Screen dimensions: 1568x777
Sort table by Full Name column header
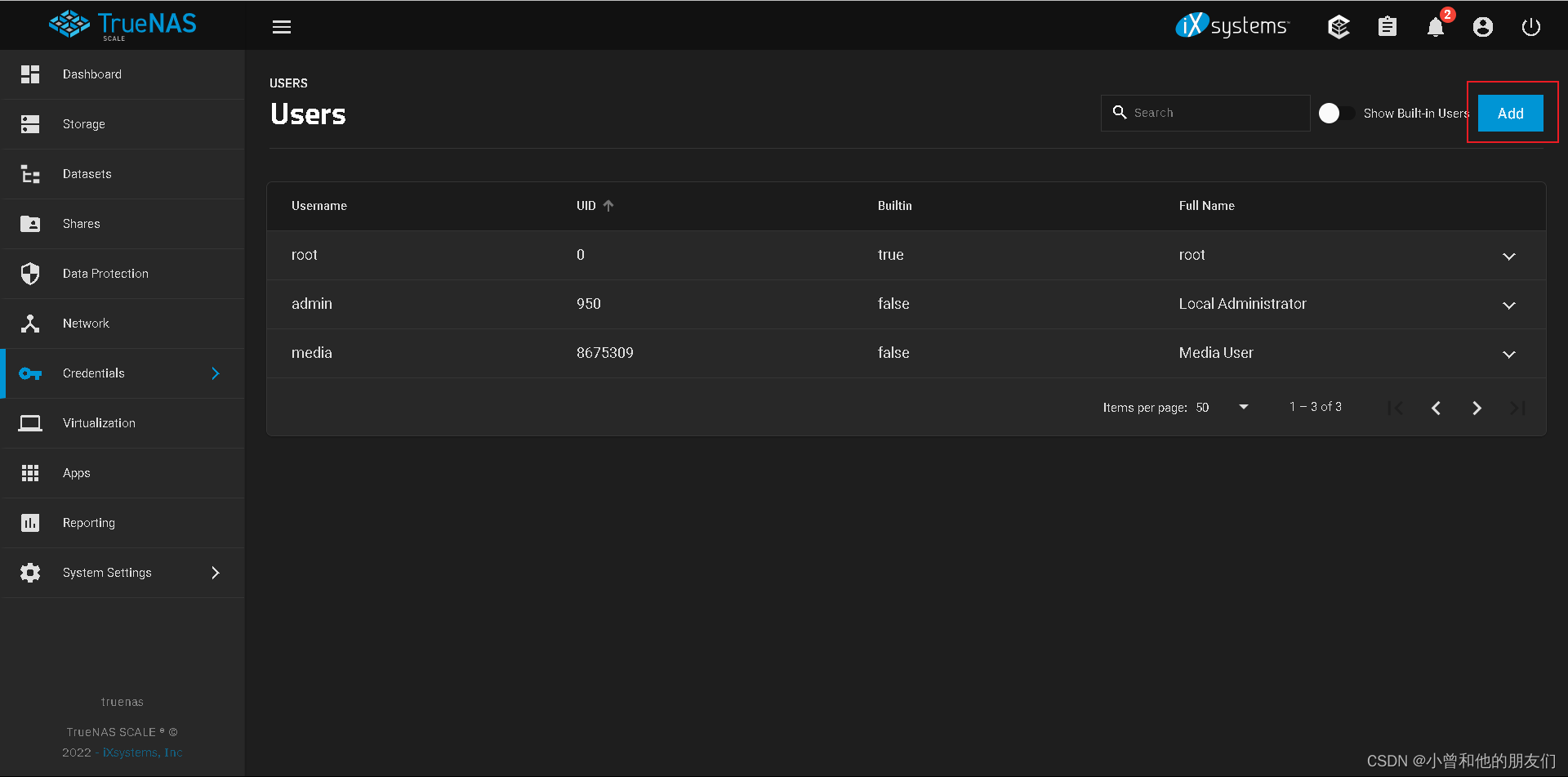1206,206
